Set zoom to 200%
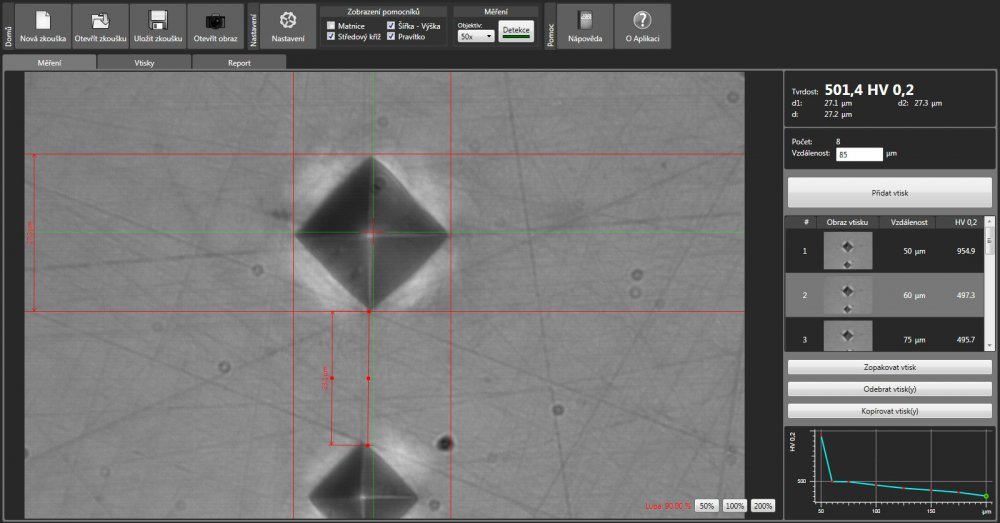The height and width of the screenshot is (523, 1000). tap(763, 506)
